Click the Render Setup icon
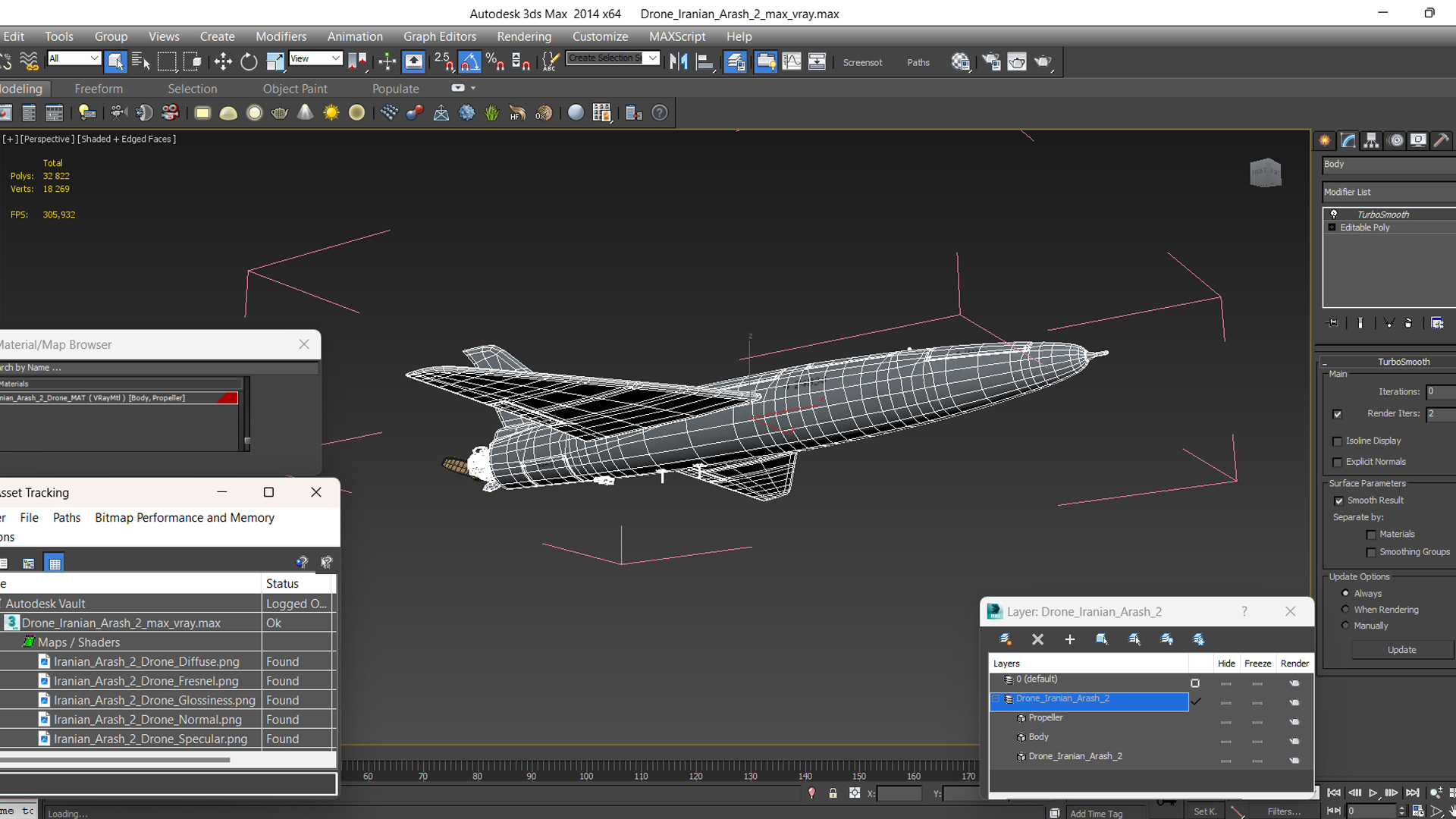The width and height of the screenshot is (1456, 819). pyautogui.click(x=991, y=62)
